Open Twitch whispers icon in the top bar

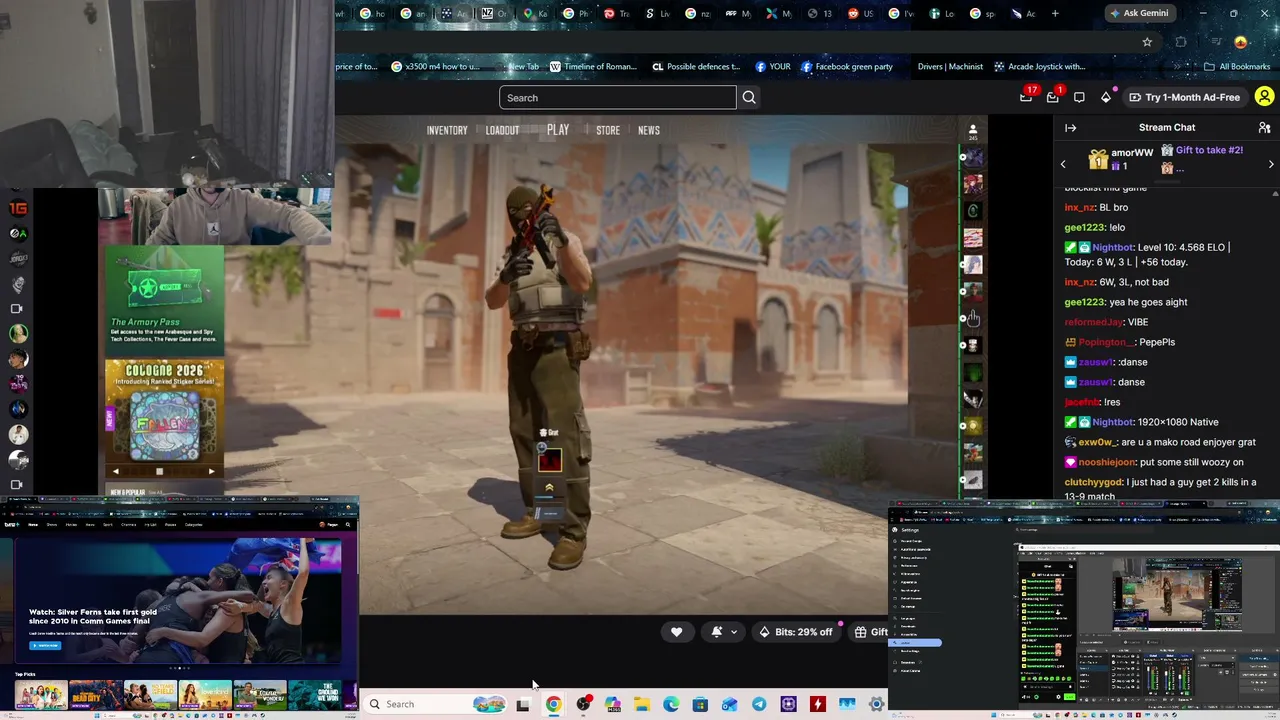pos(1079,97)
